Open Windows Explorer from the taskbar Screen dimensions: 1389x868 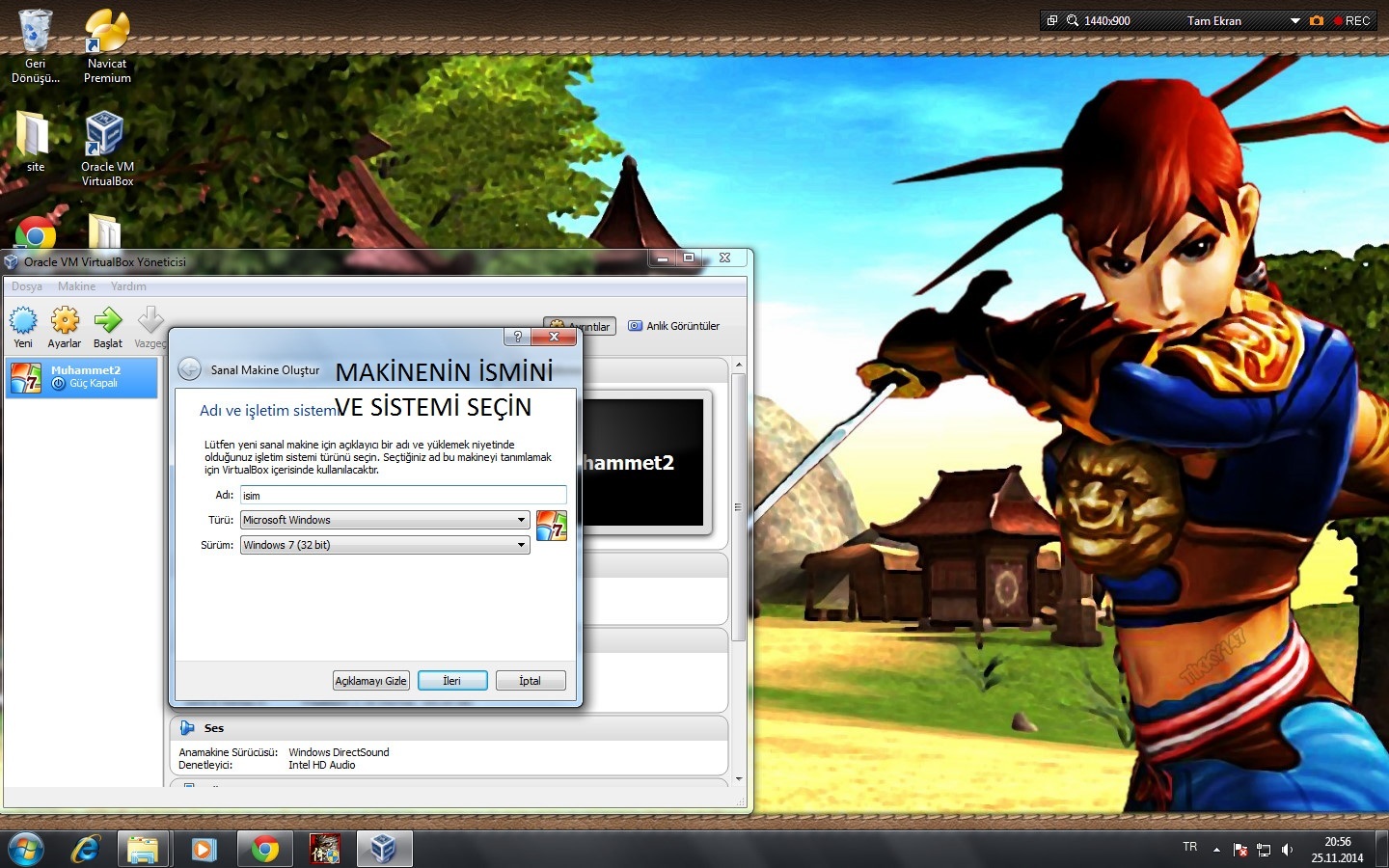143,850
